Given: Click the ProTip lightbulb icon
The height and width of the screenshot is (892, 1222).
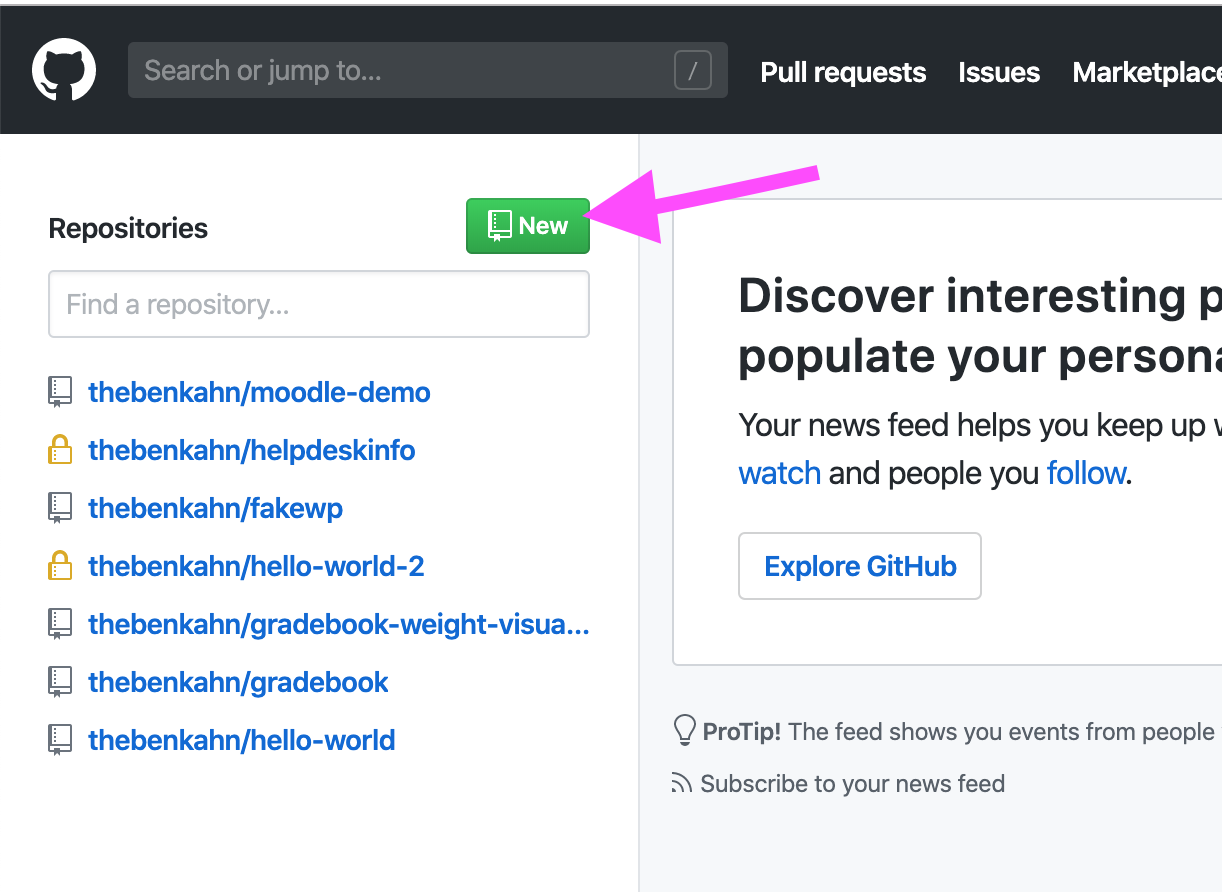Looking at the screenshot, I should point(686,730).
